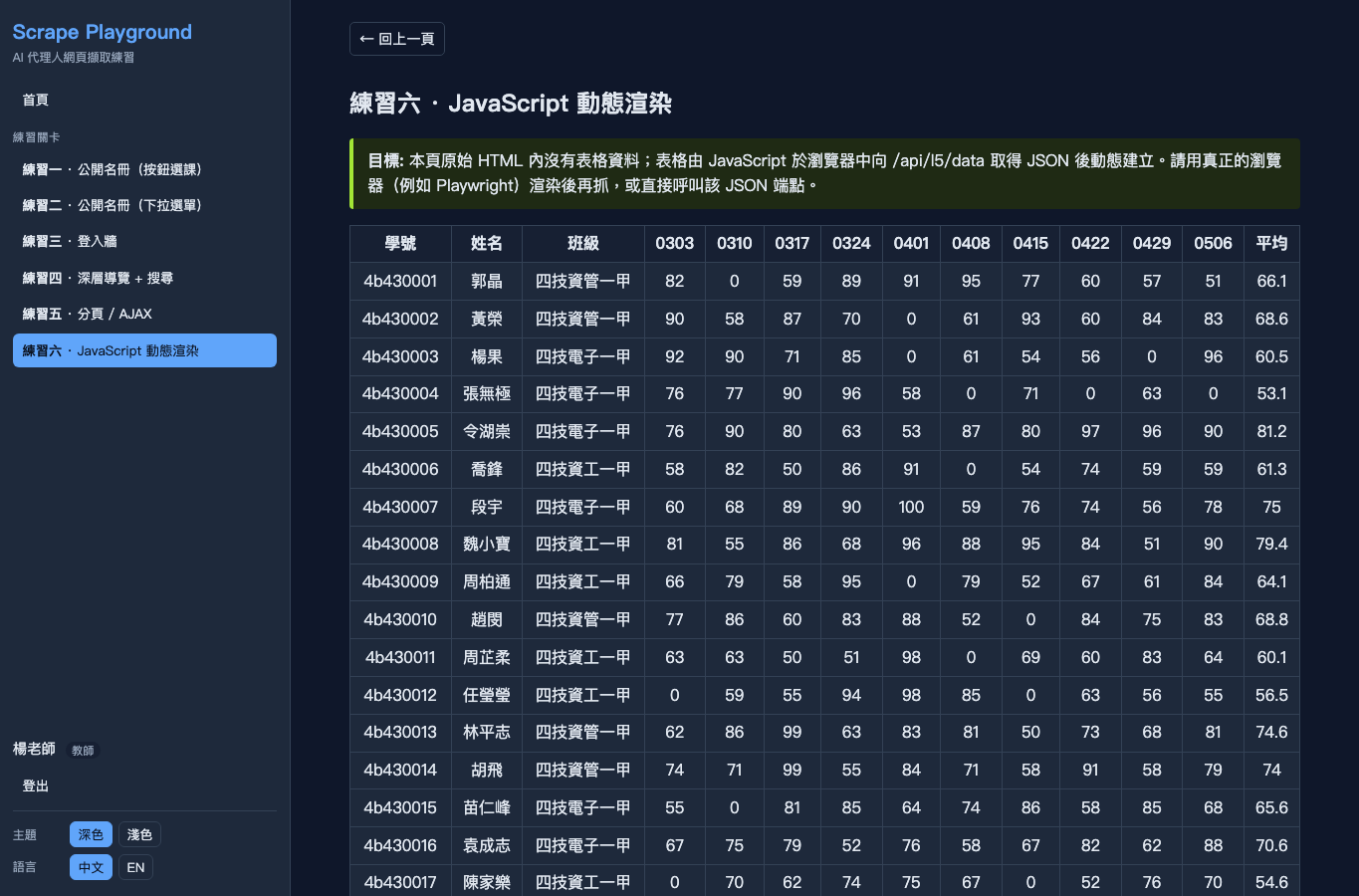This screenshot has height=896, width=1359.
Task: Click the name 令狐崇
Action: pyautogui.click(x=487, y=431)
